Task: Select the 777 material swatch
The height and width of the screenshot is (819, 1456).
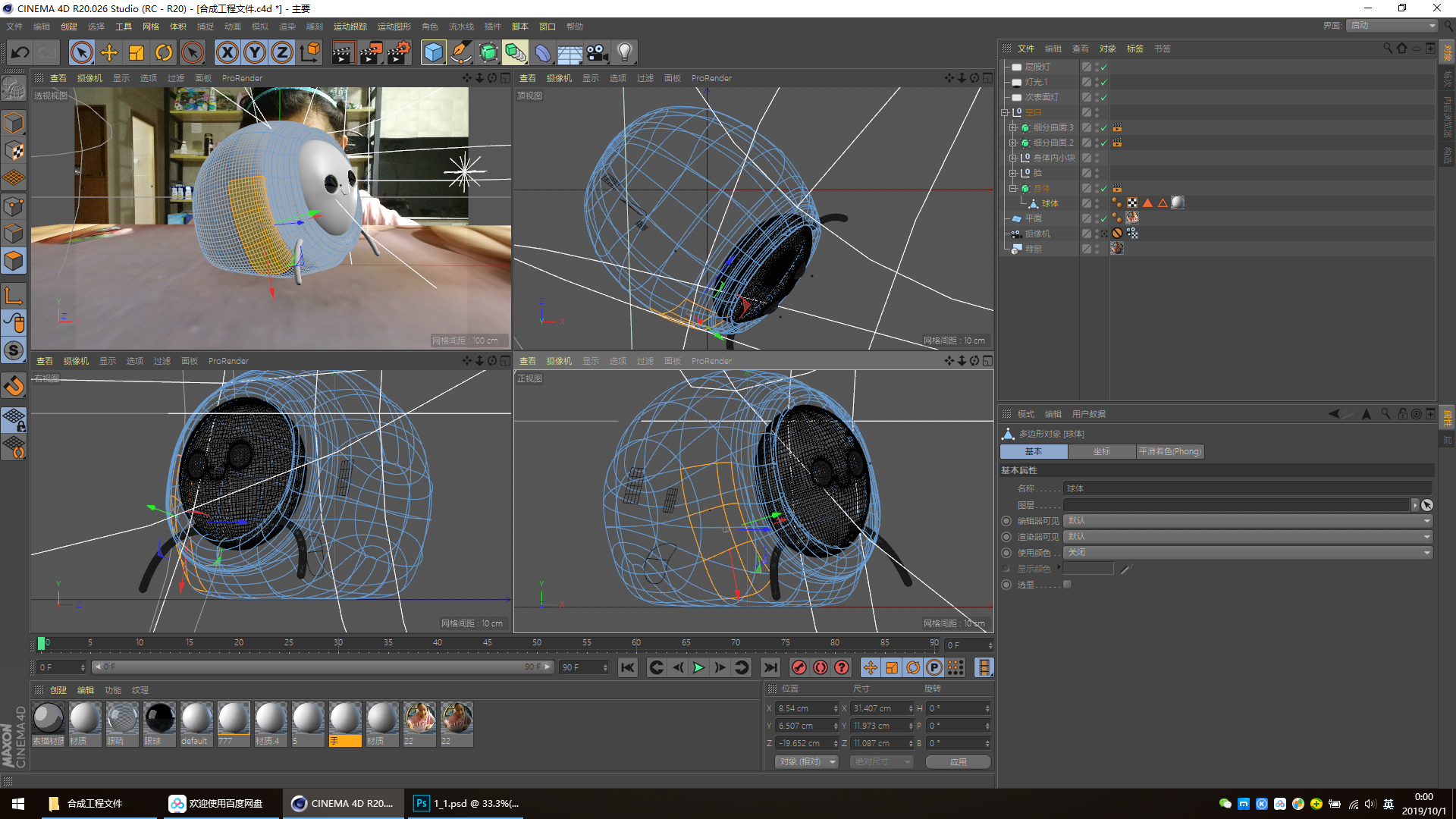Action: pyautogui.click(x=234, y=723)
